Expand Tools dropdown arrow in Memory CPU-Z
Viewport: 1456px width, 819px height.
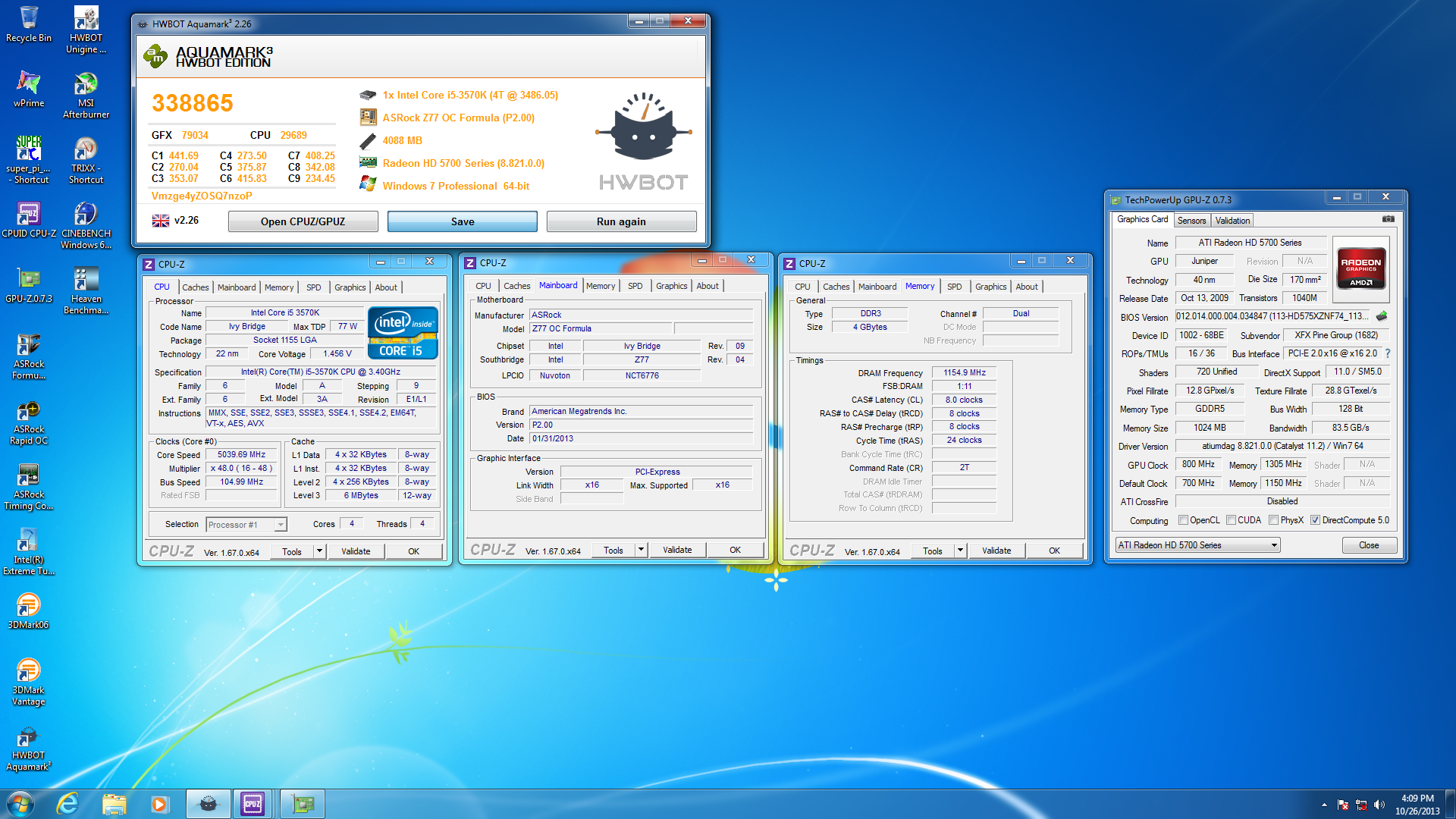point(961,551)
